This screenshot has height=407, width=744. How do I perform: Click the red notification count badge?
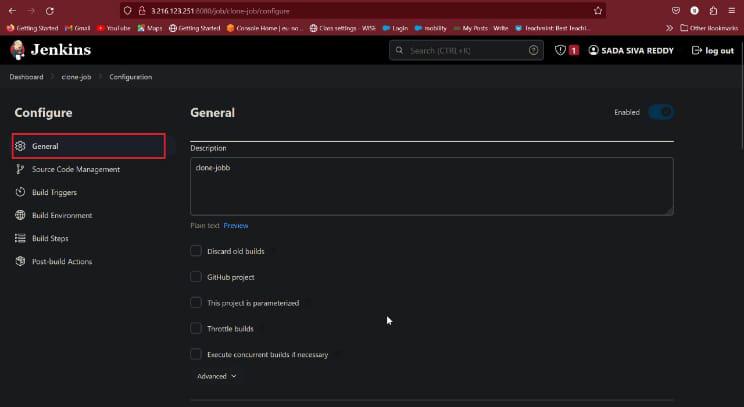574,50
